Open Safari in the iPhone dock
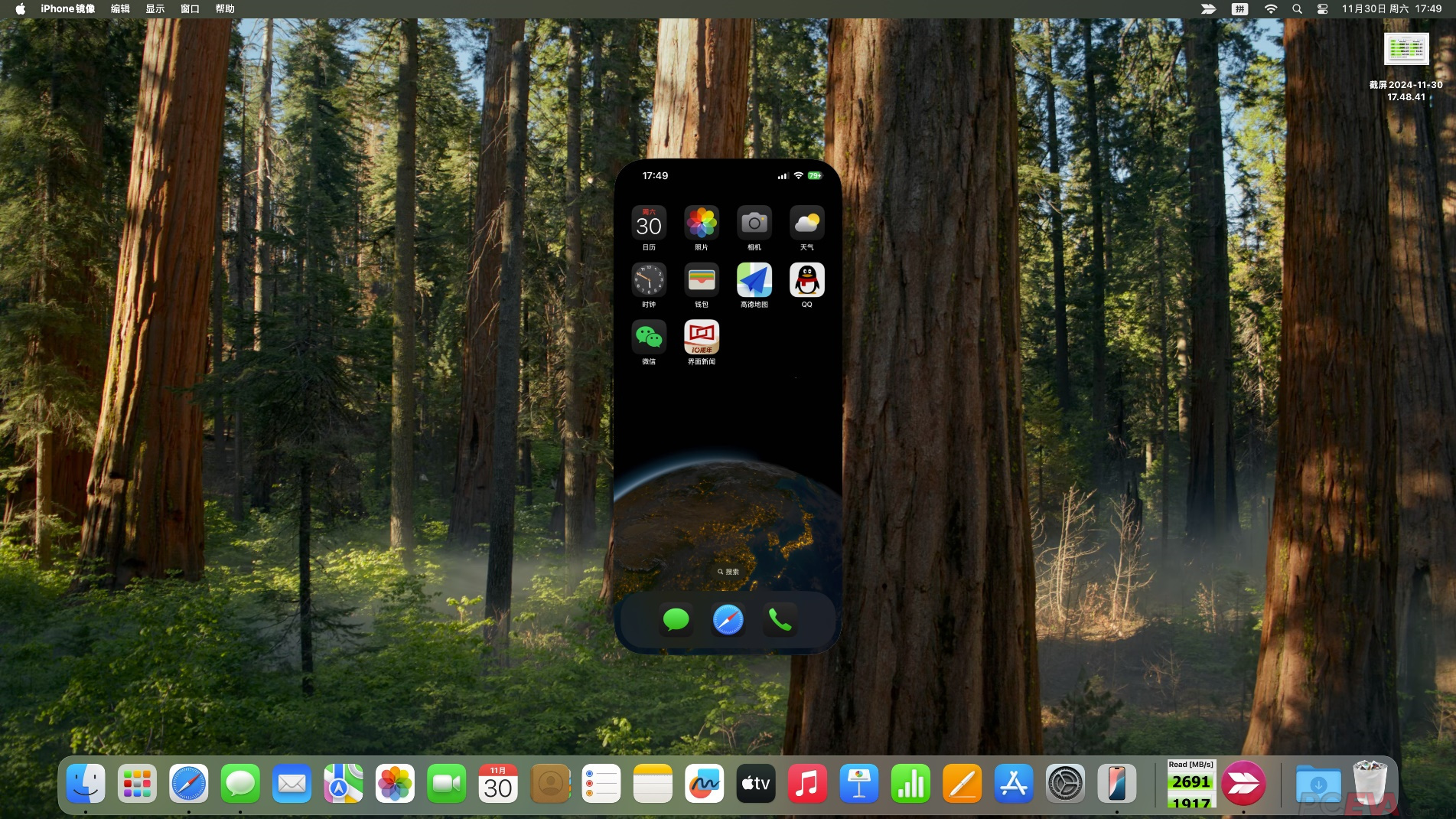The image size is (1456, 819). pyautogui.click(x=728, y=619)
